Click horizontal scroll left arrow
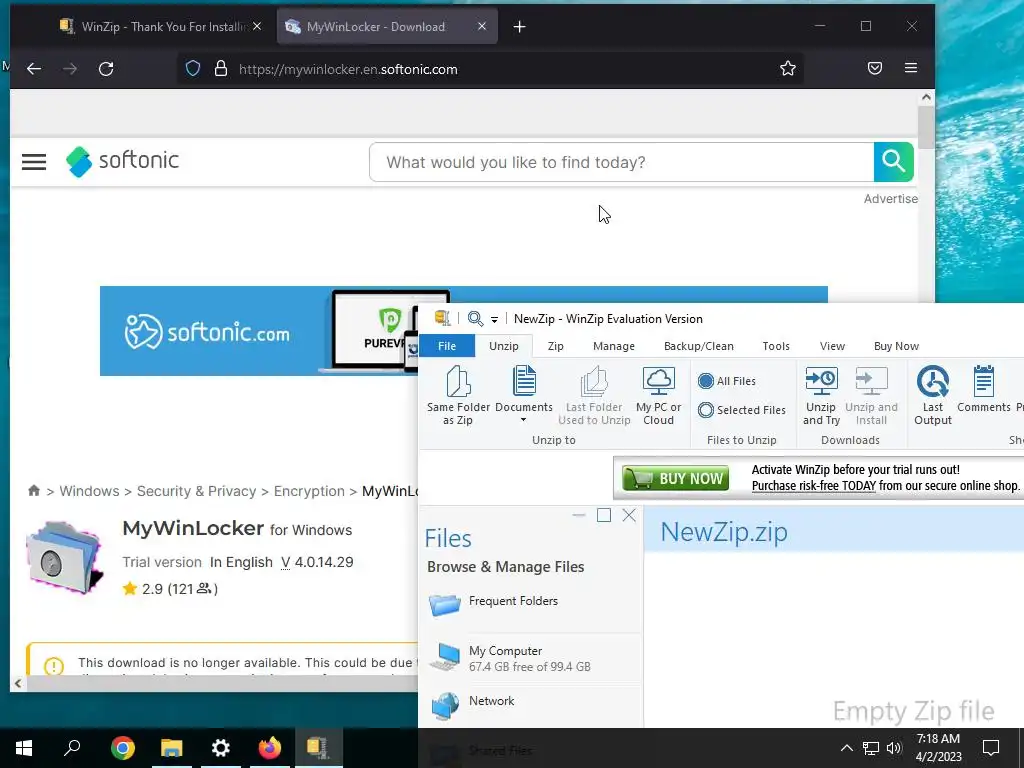 tap(18, 684)
